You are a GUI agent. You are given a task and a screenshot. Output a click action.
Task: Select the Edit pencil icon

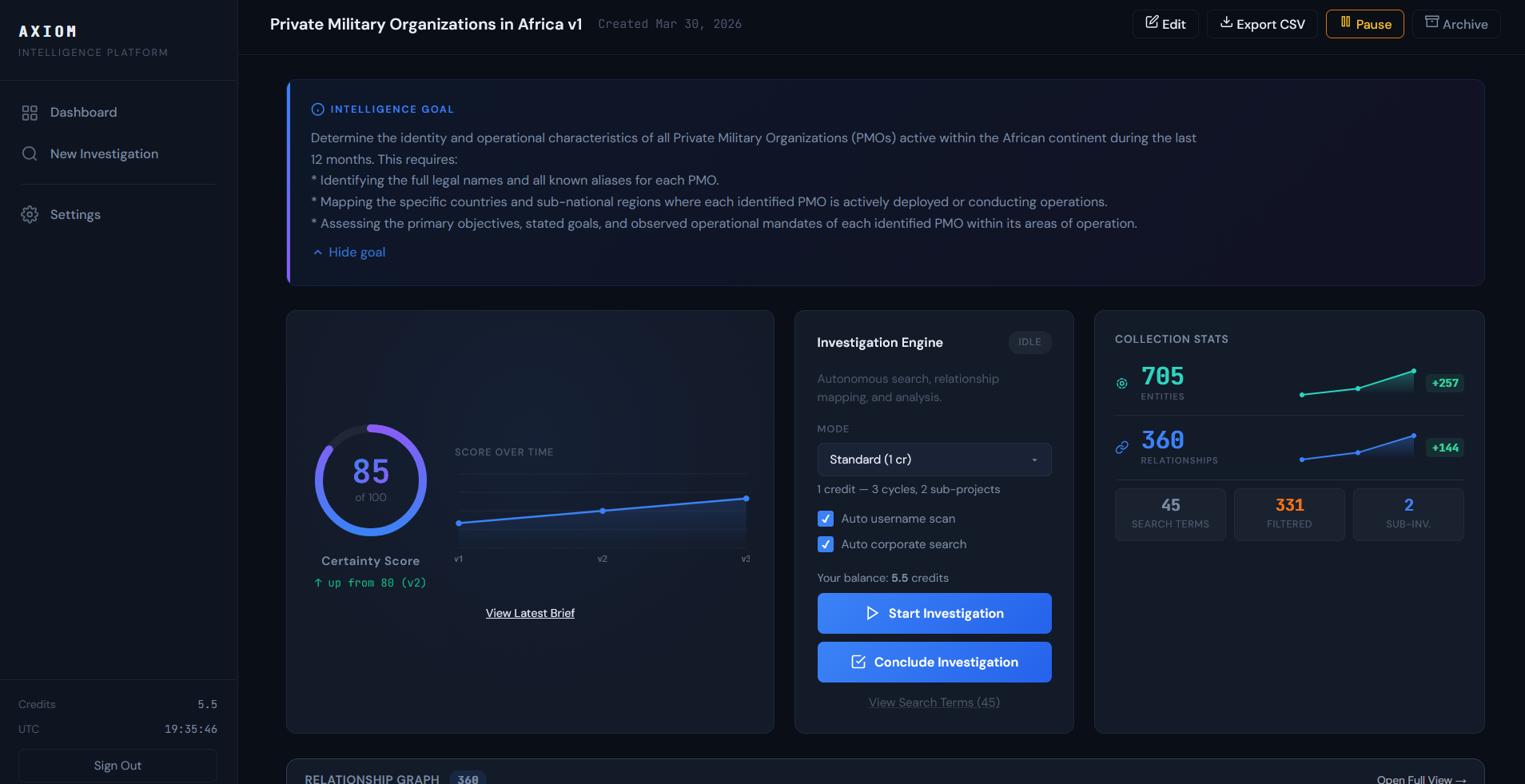[1153, 23]
